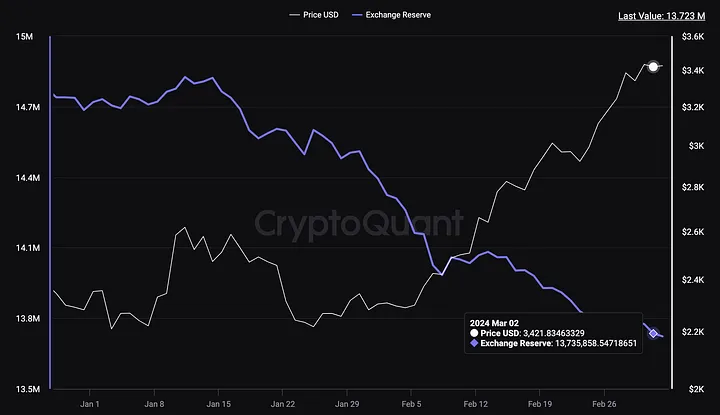Image resolution: width=720 pixels, height=415 pixels.
Task: Click the $3.6K right axis label
Action: point(692,37)
